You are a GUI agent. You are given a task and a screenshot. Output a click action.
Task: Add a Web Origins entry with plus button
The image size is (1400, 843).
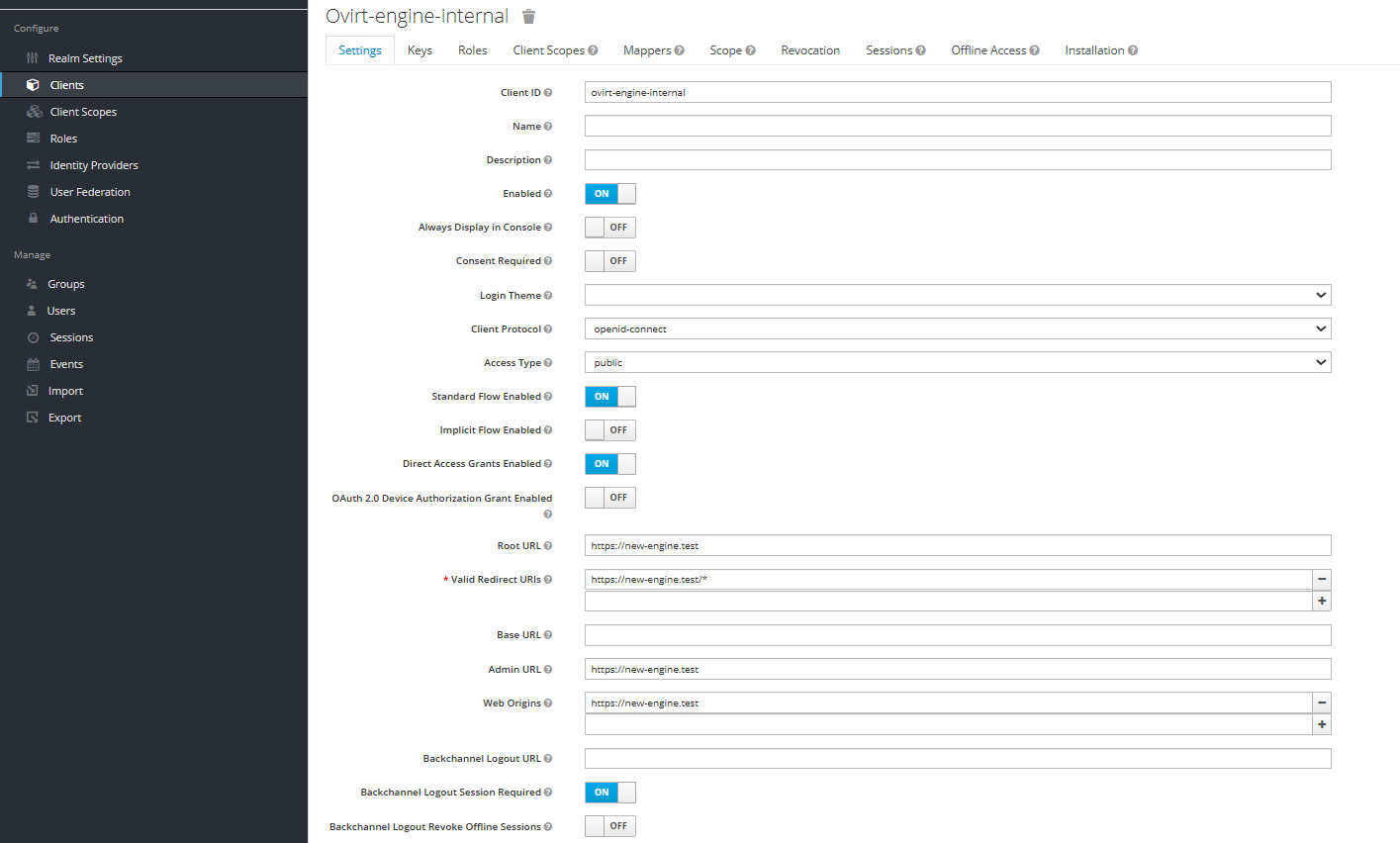pos(1322,724)
